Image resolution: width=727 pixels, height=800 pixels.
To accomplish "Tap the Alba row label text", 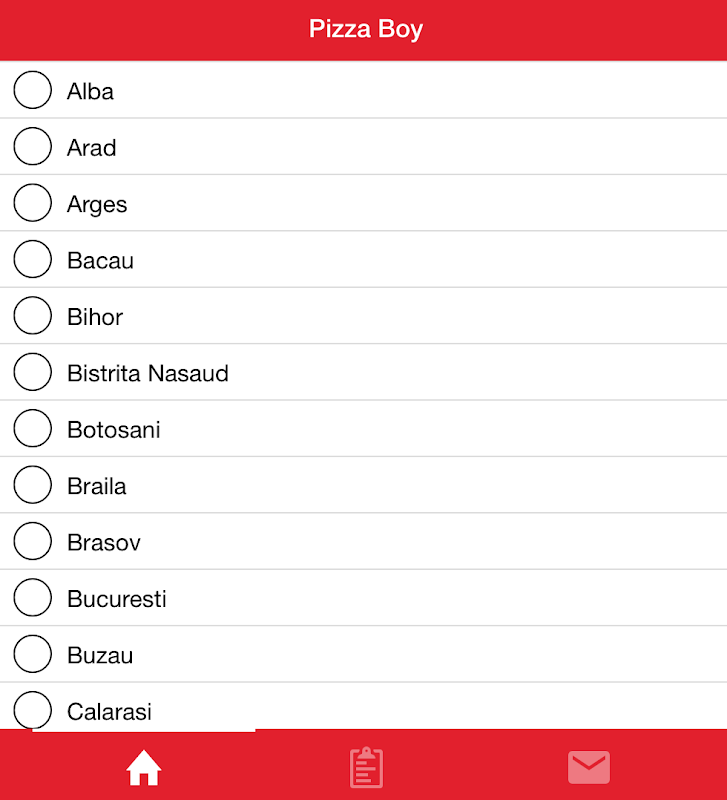I will [x=90, y=91].
